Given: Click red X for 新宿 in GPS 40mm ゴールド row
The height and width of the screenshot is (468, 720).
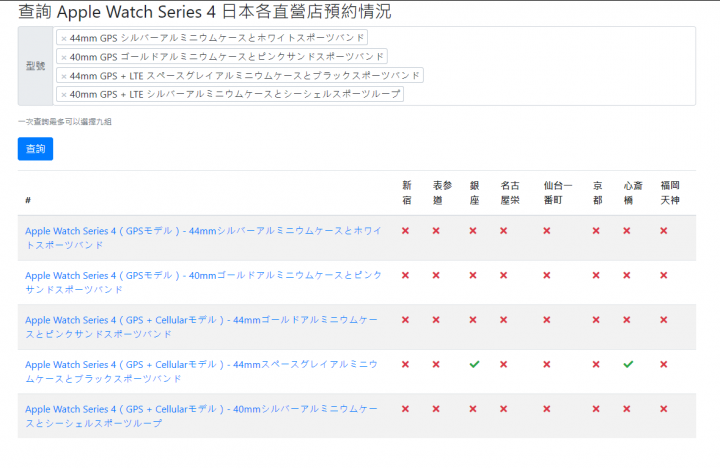Looking at the screenshot, I should pyautogui.click(x=405, y=275).
